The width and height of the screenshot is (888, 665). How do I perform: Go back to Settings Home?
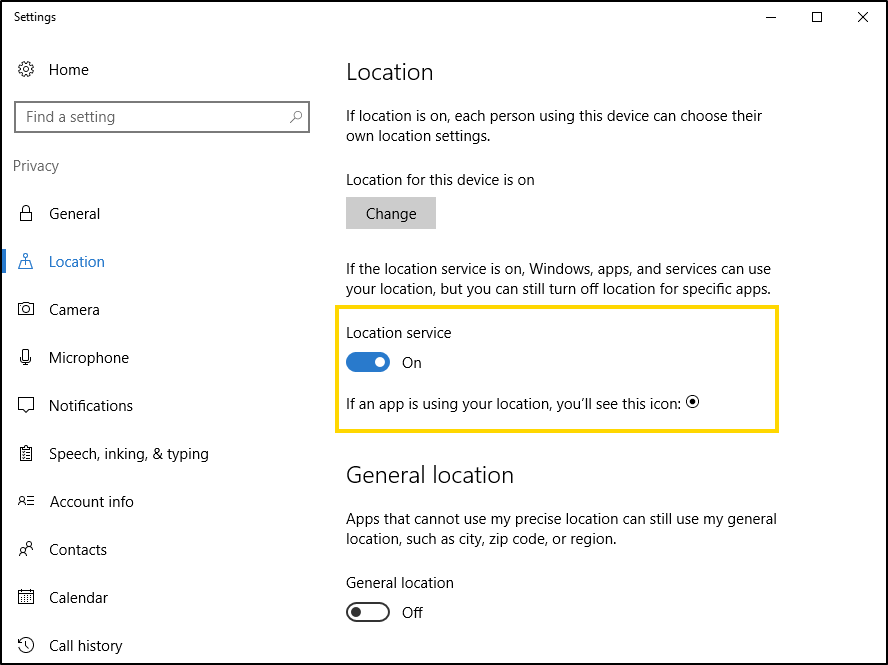(69, 70)
